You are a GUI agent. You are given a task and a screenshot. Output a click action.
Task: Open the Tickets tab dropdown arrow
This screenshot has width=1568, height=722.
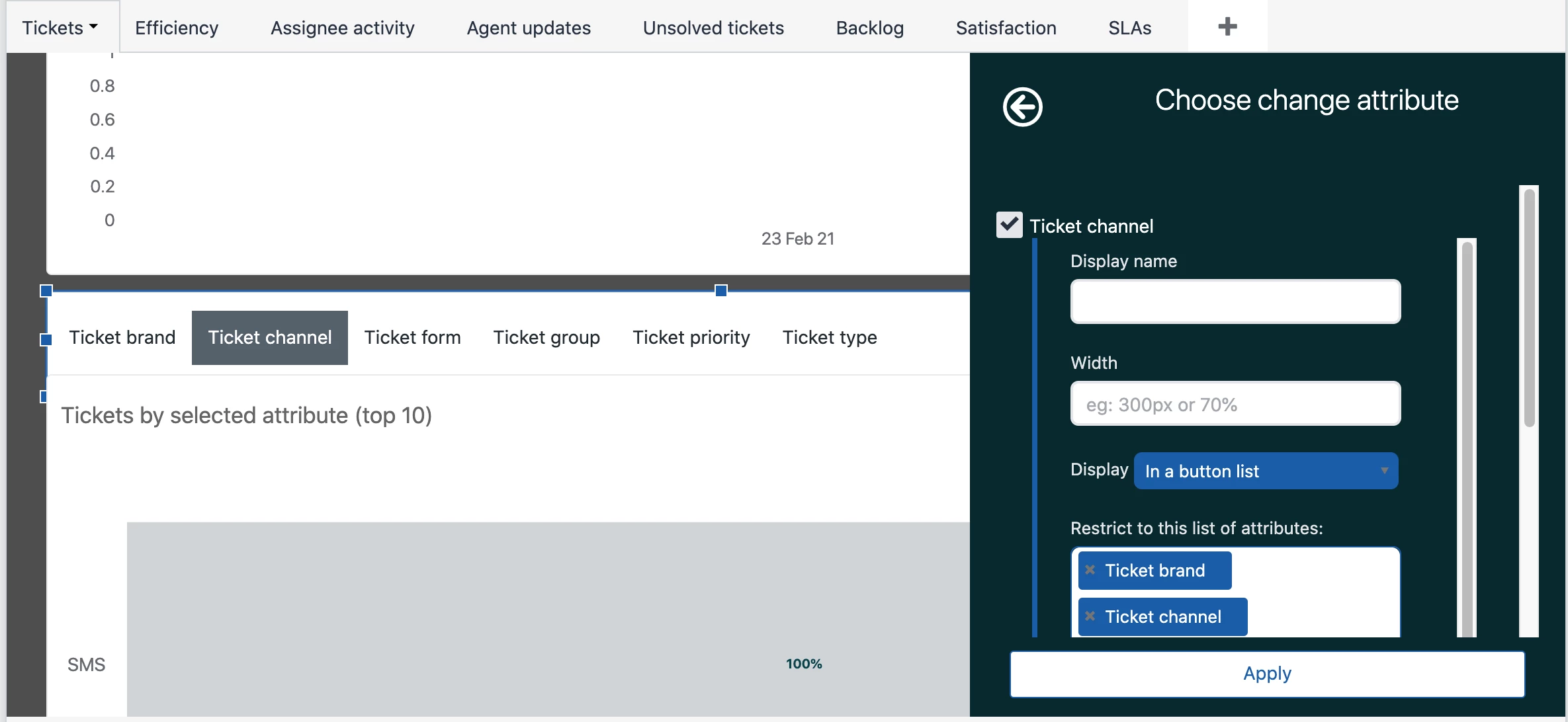93,27
